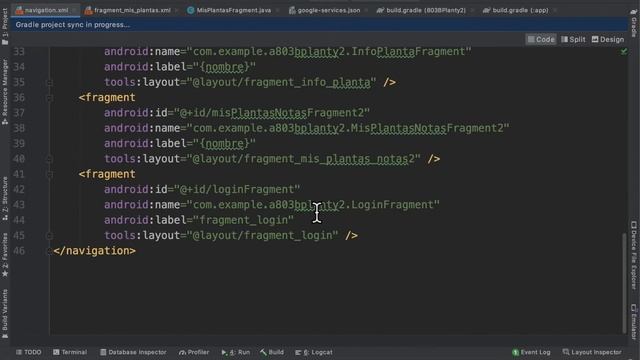The height and width of the screenshot is (360, 640).
Task: Open the Favorites tool window
Action: pos(5,255)
